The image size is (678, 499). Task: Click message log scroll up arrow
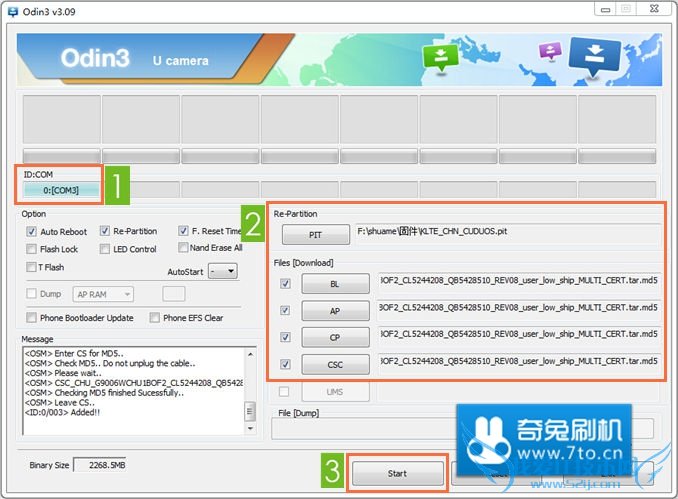(250, 354)
